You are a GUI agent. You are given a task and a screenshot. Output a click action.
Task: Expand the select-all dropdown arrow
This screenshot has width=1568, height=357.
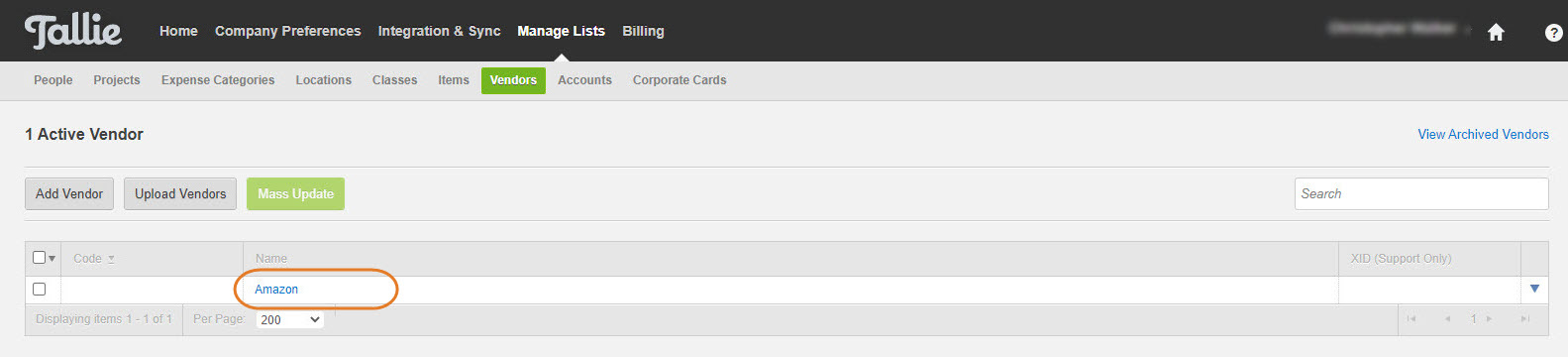tap(52, 259)
